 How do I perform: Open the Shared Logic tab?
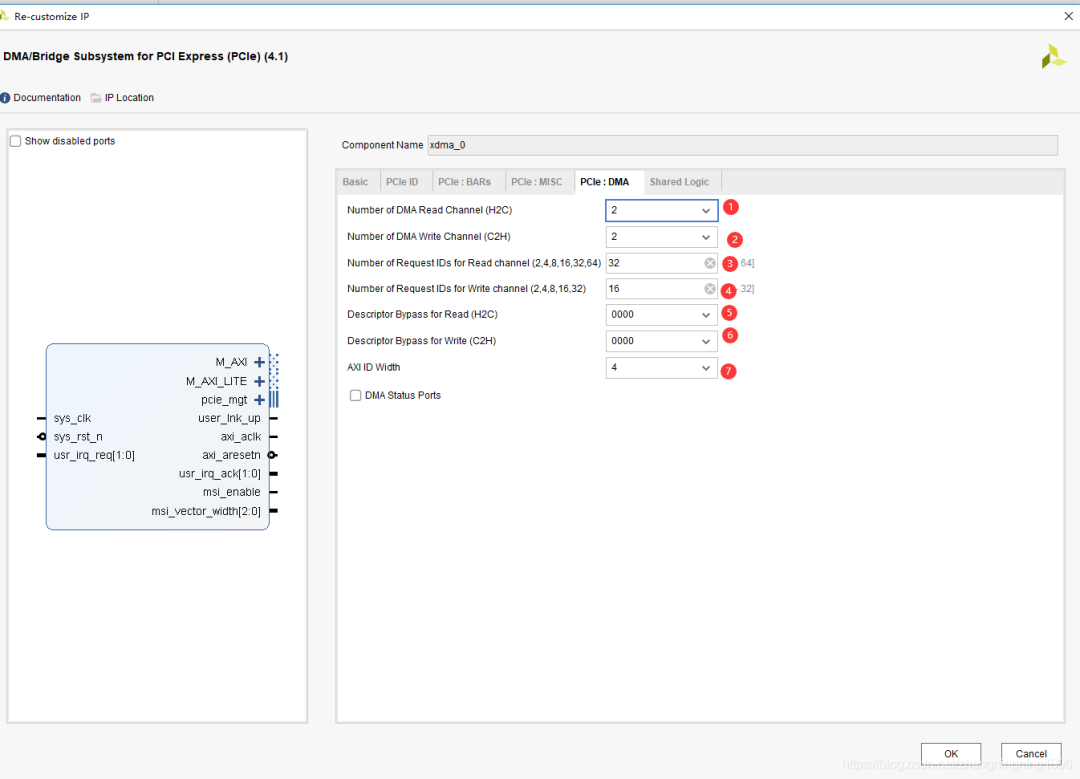click(x=679, y=182)
